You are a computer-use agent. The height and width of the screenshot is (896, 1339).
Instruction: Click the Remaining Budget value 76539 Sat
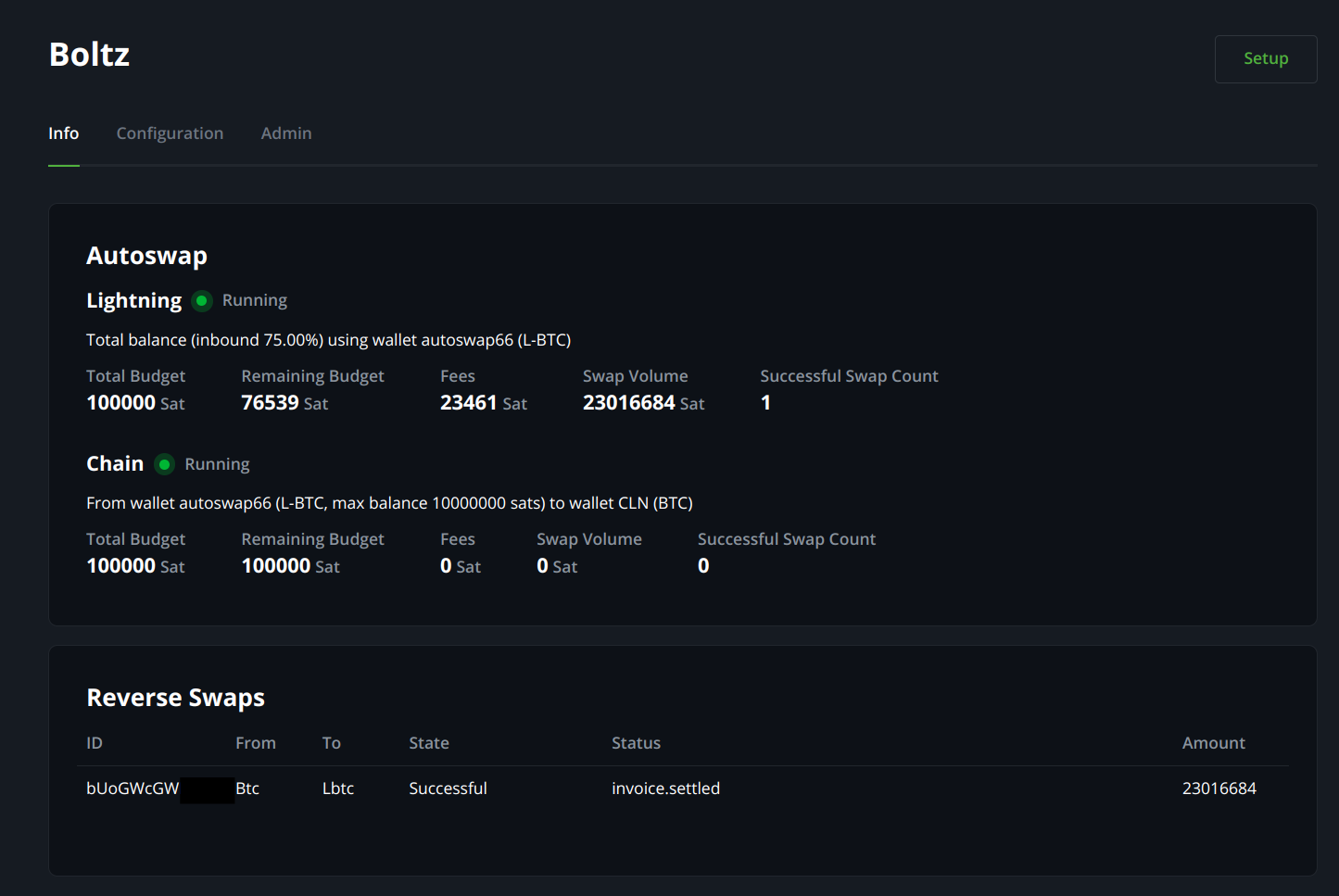coord(271,402)
